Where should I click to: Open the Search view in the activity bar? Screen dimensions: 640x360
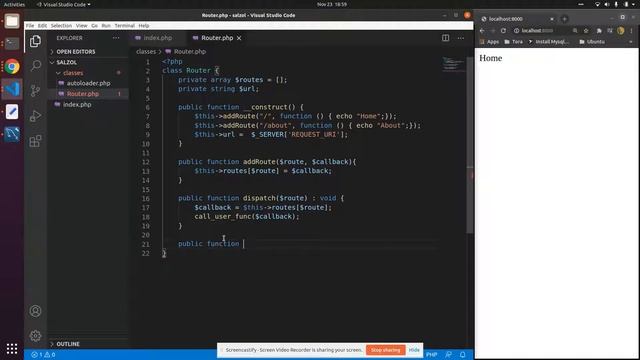tap(36, 65)
